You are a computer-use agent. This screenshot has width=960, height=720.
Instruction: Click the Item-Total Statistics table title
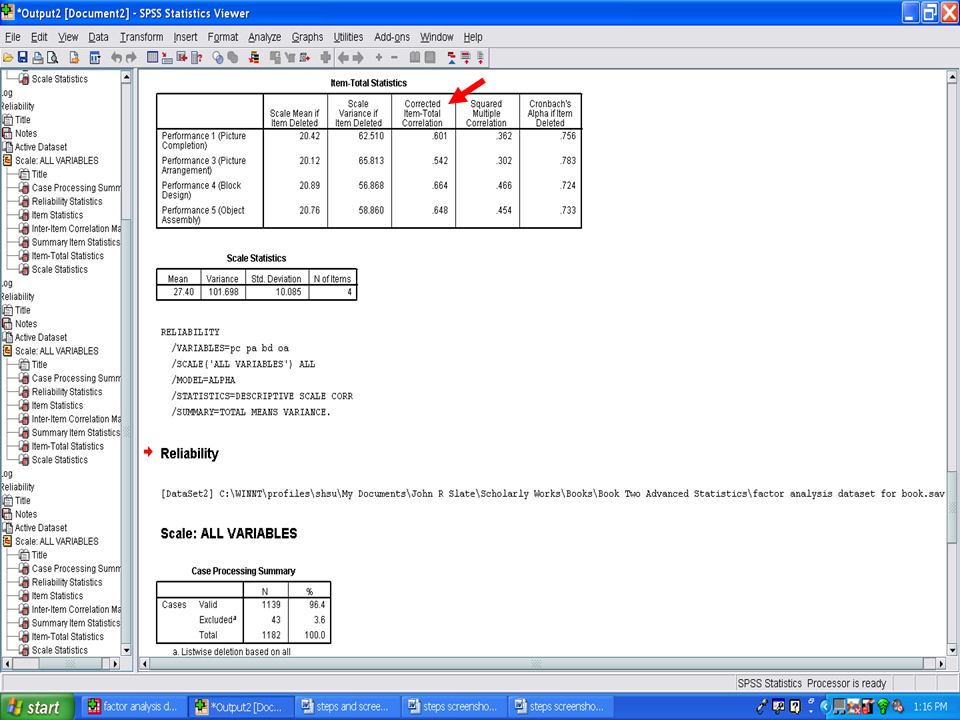[x=368, y=83]
